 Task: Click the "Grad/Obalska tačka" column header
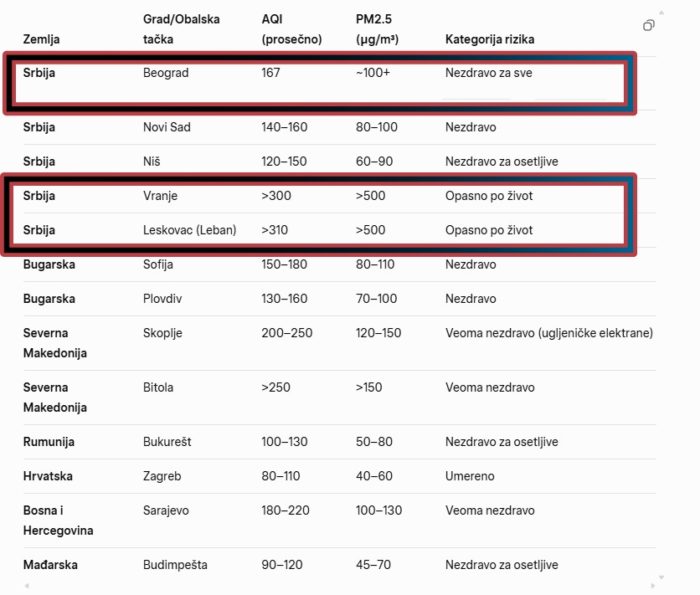181,29
